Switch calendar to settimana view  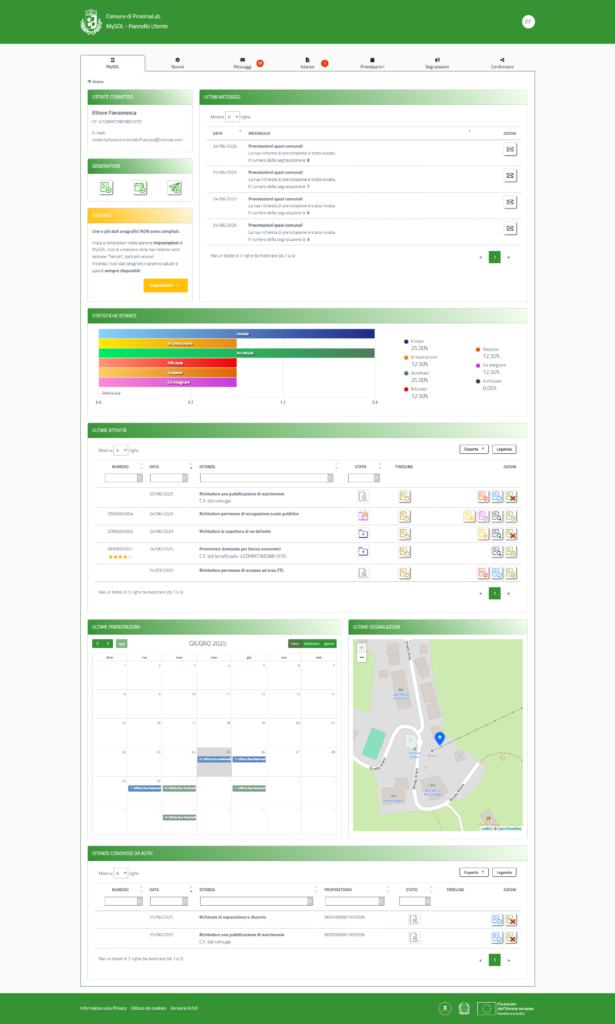(311, 643)
